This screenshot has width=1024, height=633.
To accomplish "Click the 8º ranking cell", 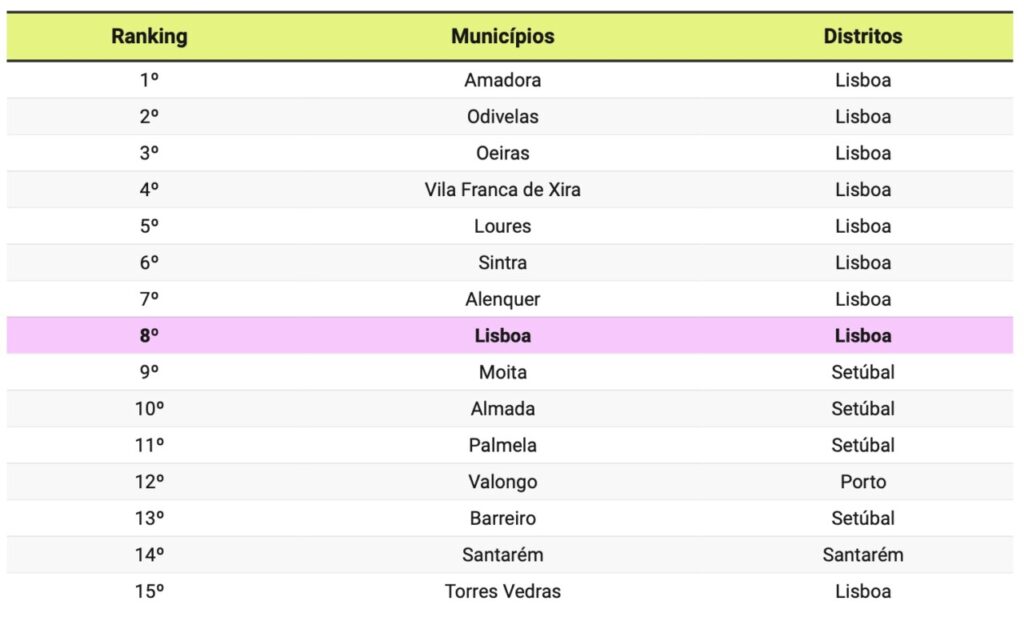I will pos(149,336).
